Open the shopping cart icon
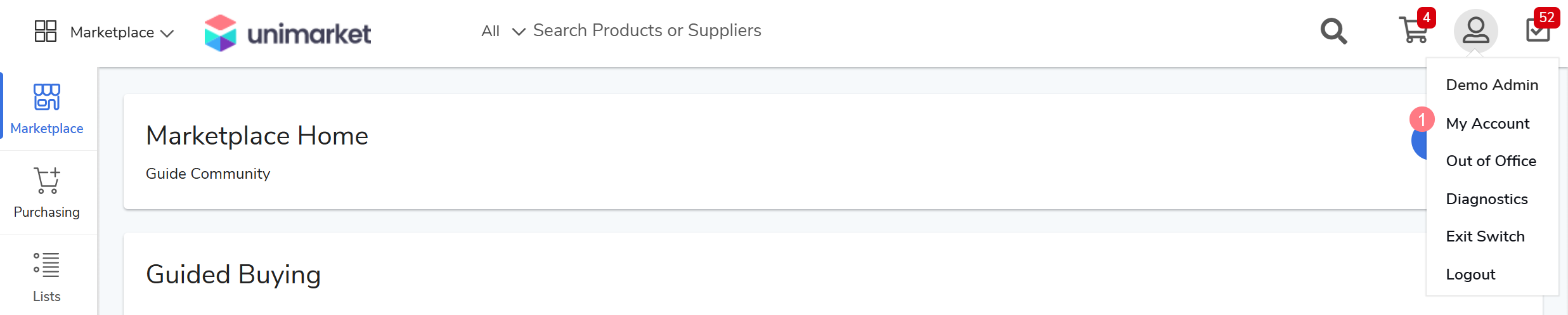 pos(1414,30)
